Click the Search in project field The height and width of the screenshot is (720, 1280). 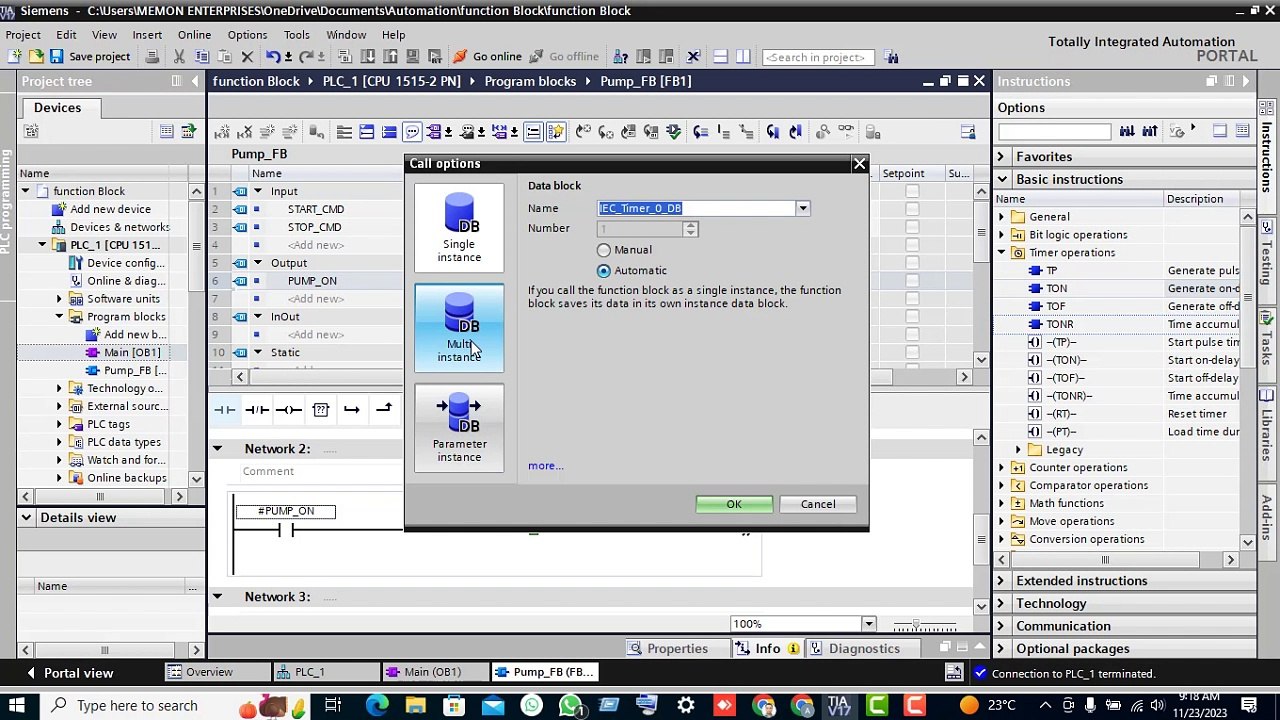[x=819, y=57]
